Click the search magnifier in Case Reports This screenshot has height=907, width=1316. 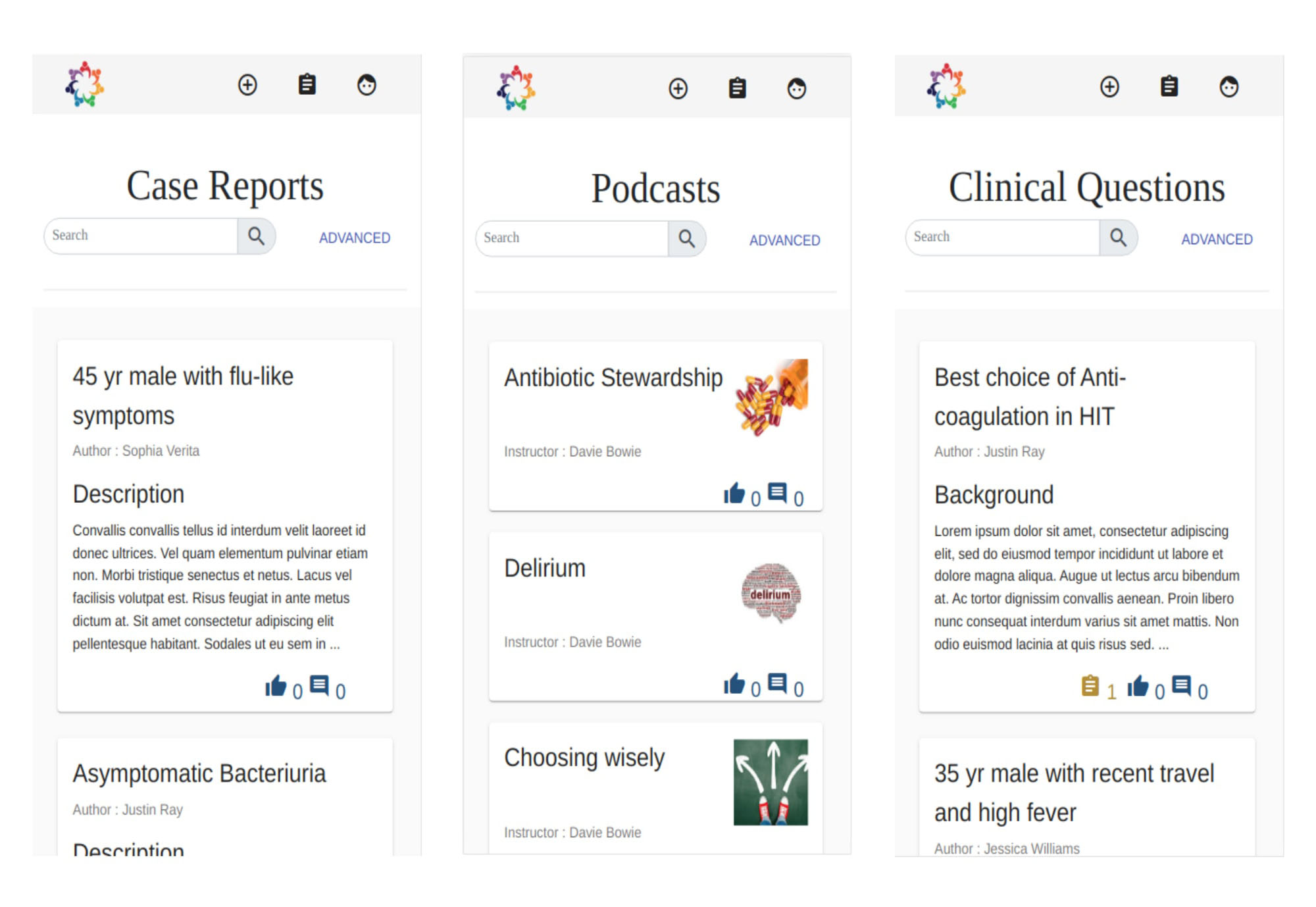257,236
